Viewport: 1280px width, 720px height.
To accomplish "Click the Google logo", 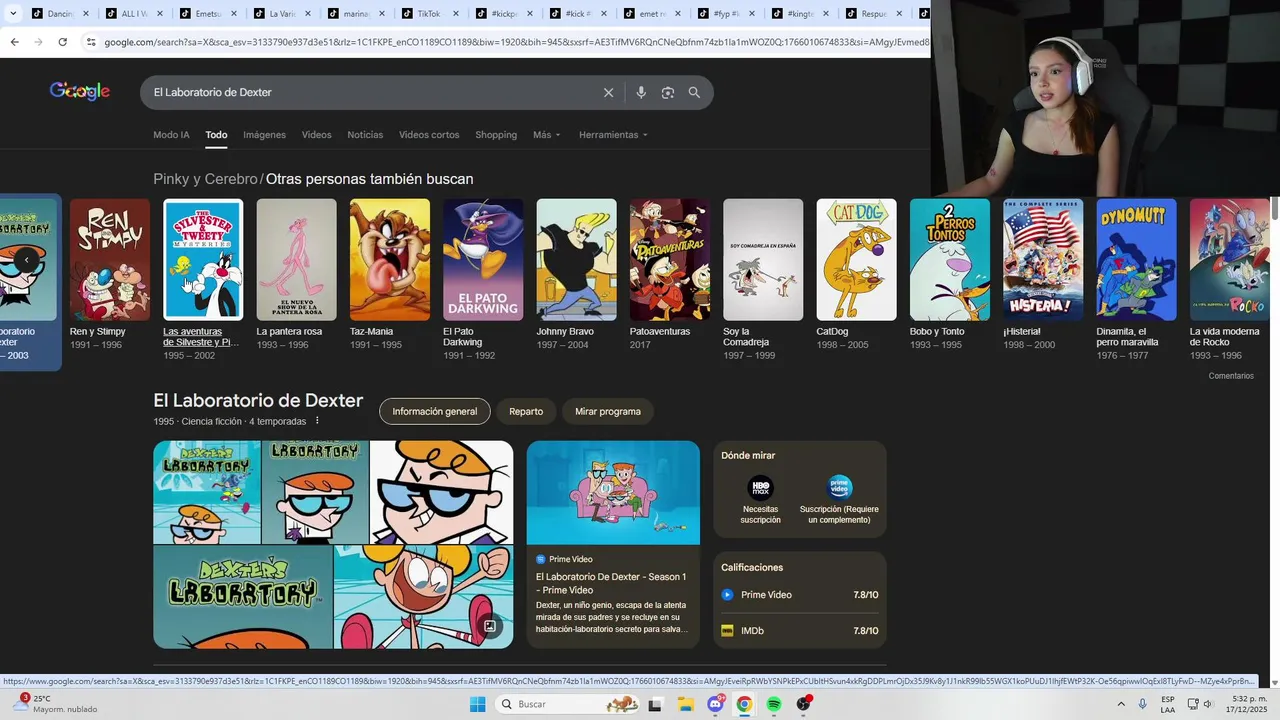I will pos(80,91).
